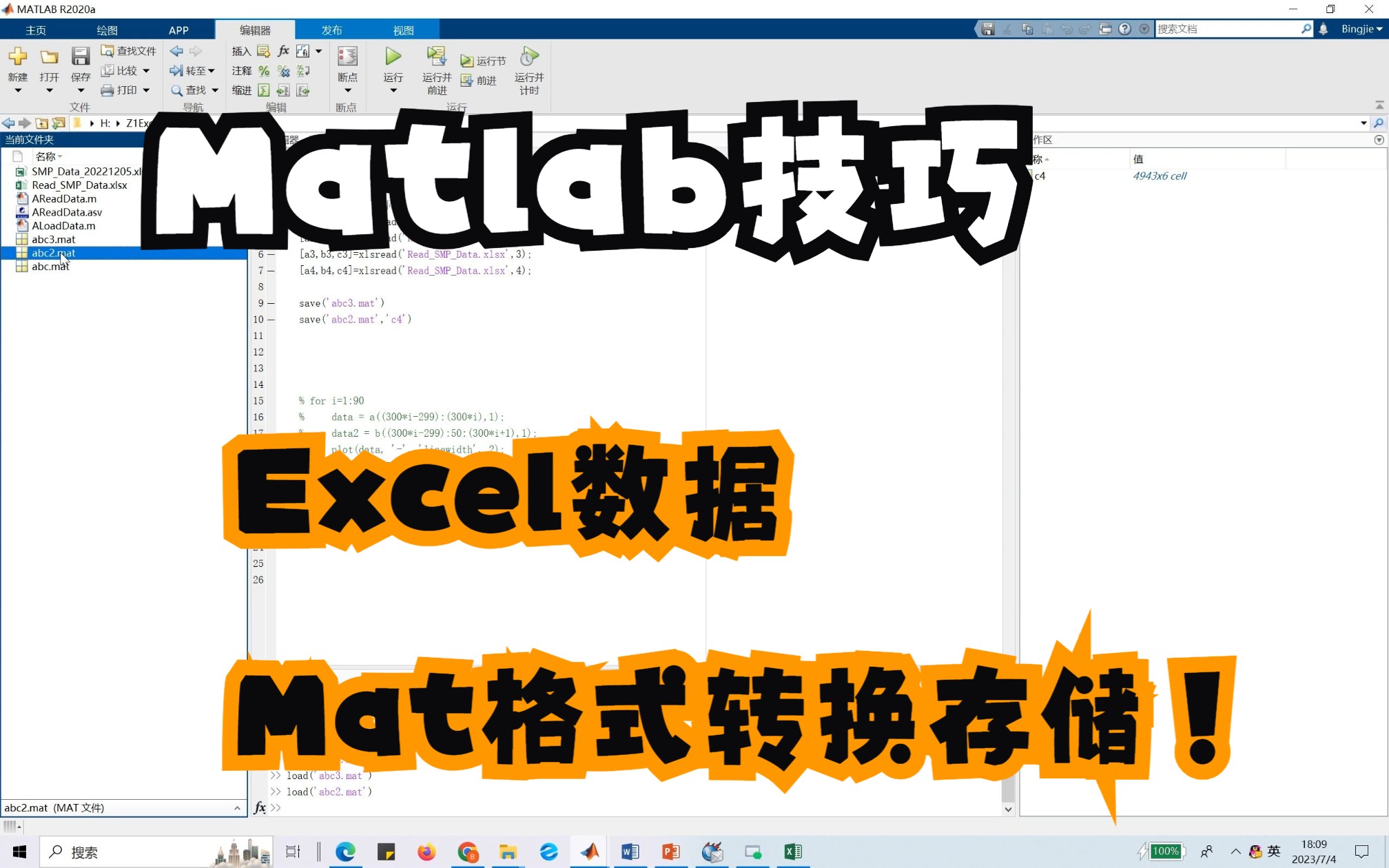Screen dimensions: 1389x868
Task: Click the Comment/Uncomment percent icon
Action: (x=265, y=70)
